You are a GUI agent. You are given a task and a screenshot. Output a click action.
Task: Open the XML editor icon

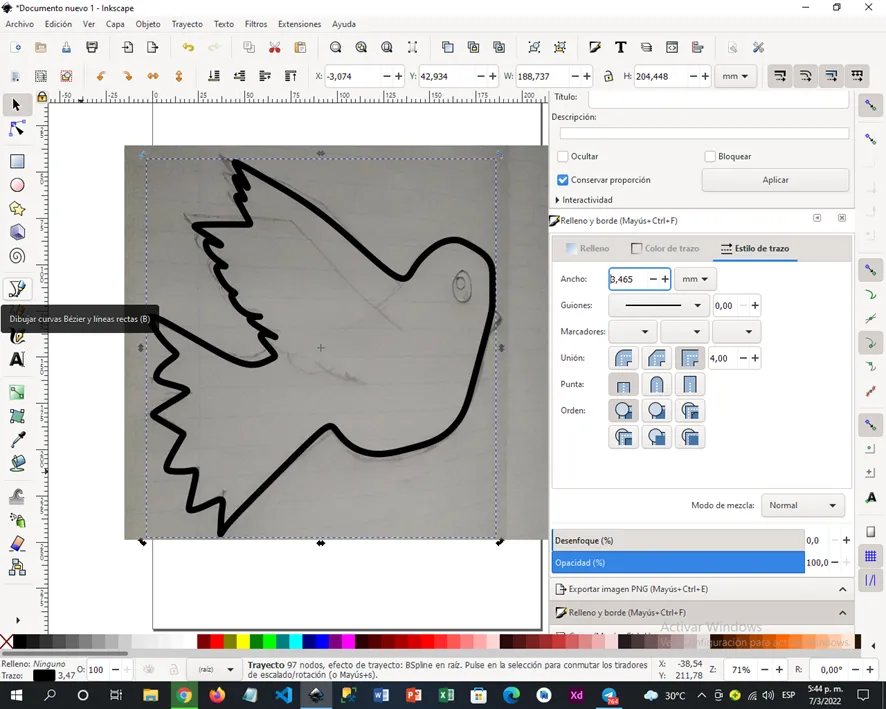click(x=672, y=47)
